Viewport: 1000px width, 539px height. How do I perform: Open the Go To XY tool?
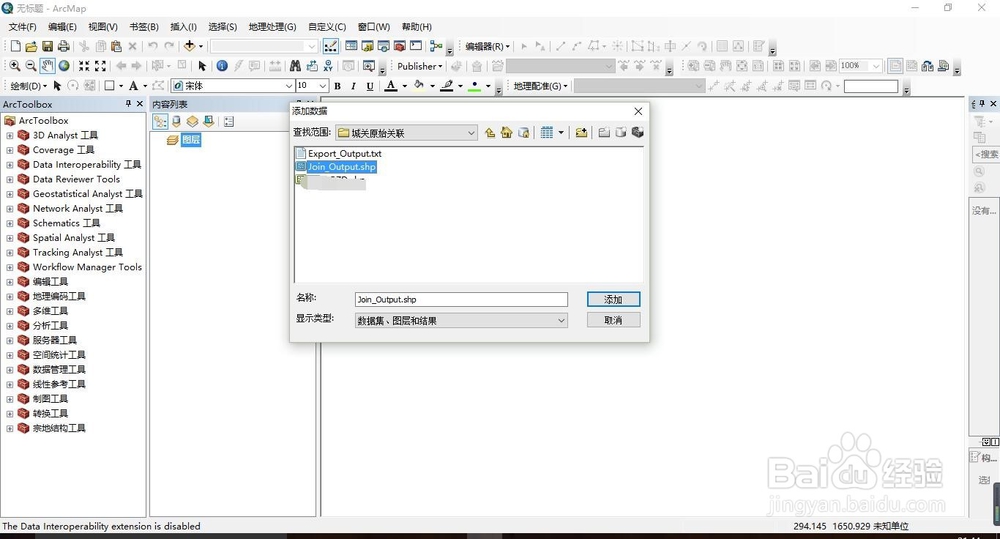pyautogui.click(x=328, y=66)
